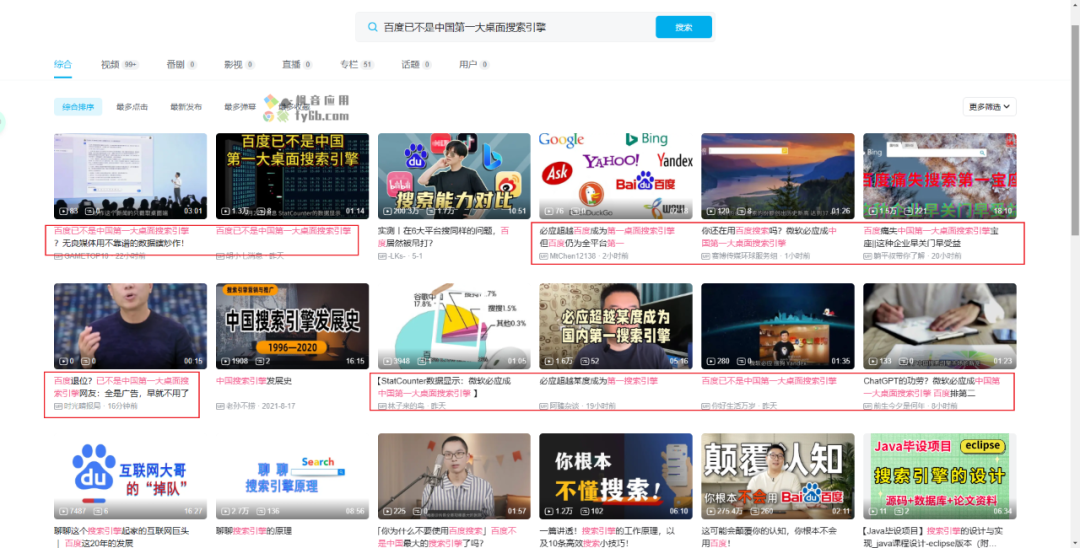Switch to the 视频 99+ tab
Viewport: 1080px width, 548px height.
click(x=119, y=64)
